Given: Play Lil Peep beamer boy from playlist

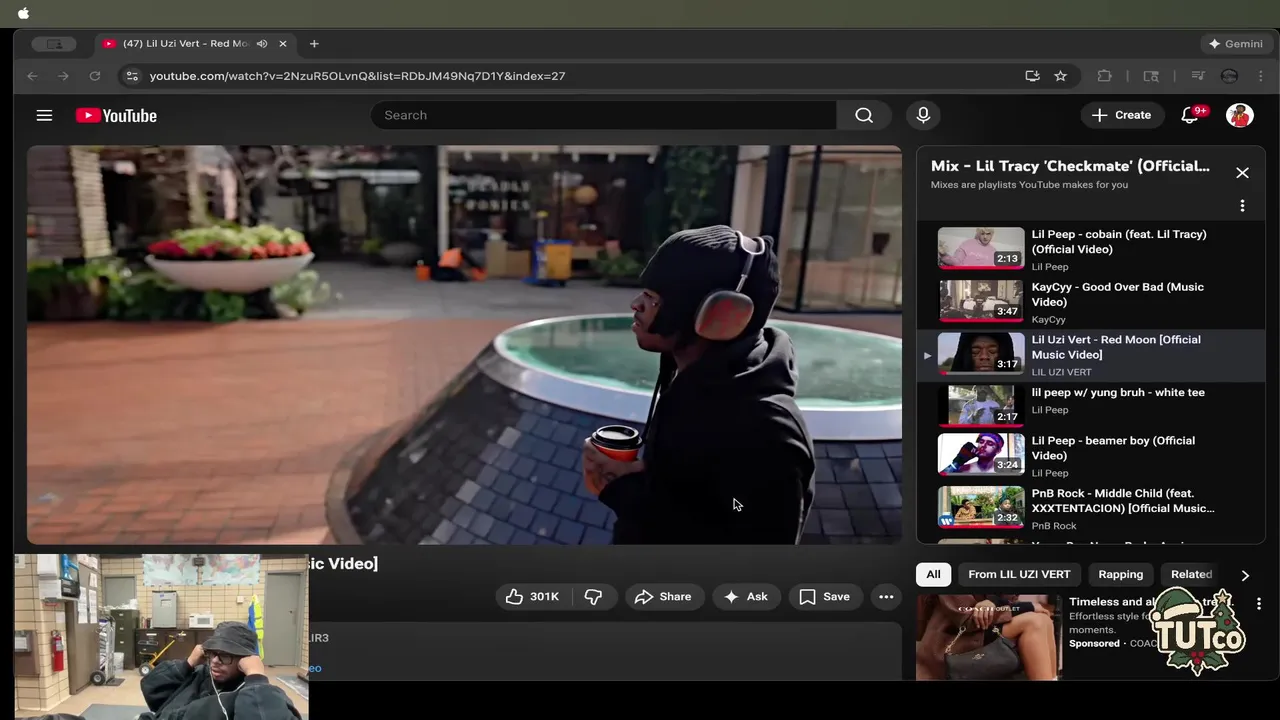Looking at the screenshot, I should pos(1091,456).
